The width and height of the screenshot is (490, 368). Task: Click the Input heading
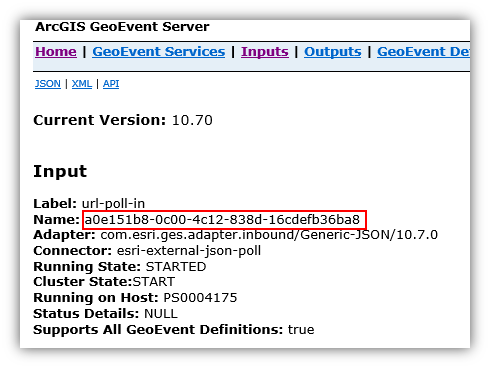coord(60,172)
